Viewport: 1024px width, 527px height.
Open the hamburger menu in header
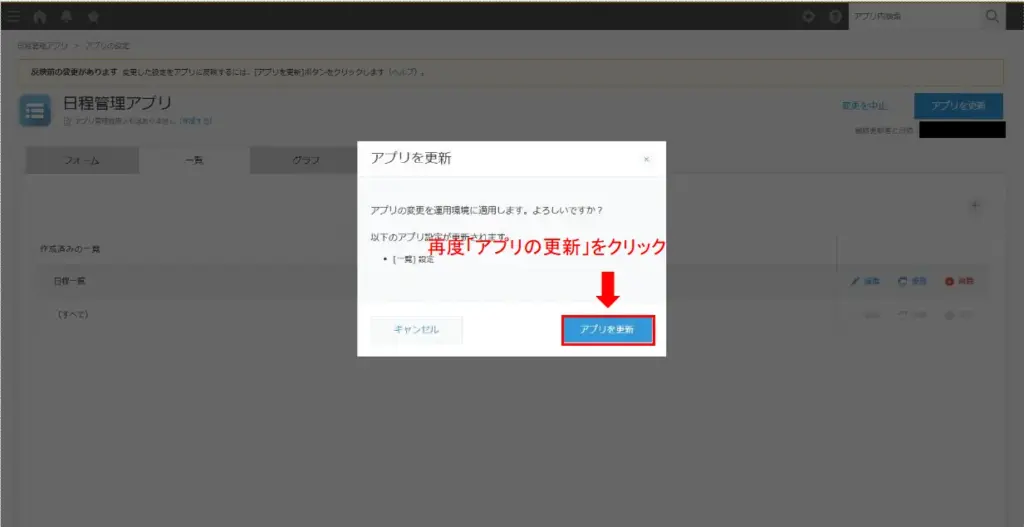(x=14, y=16)
